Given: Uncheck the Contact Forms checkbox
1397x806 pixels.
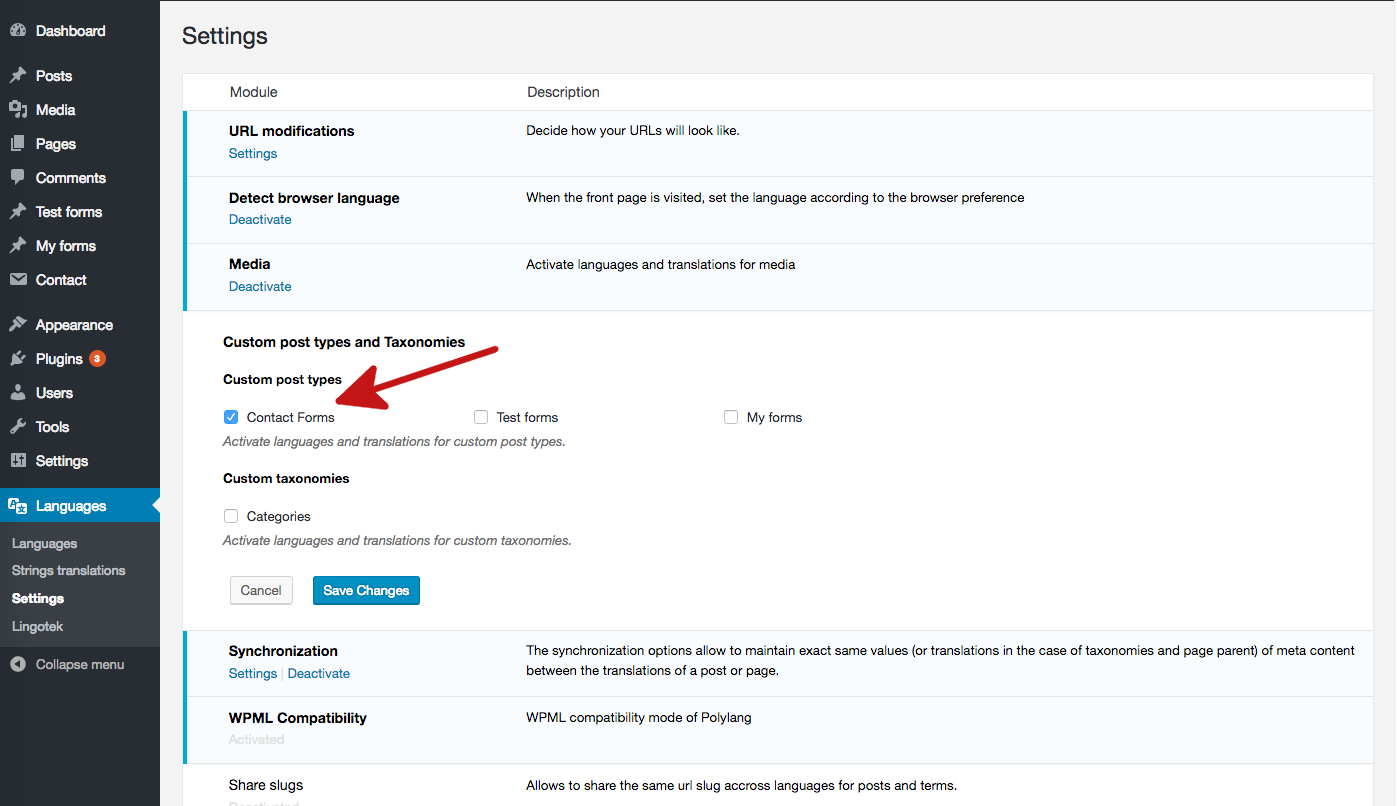Looking at the screenshot, I should tap(231, 417).
